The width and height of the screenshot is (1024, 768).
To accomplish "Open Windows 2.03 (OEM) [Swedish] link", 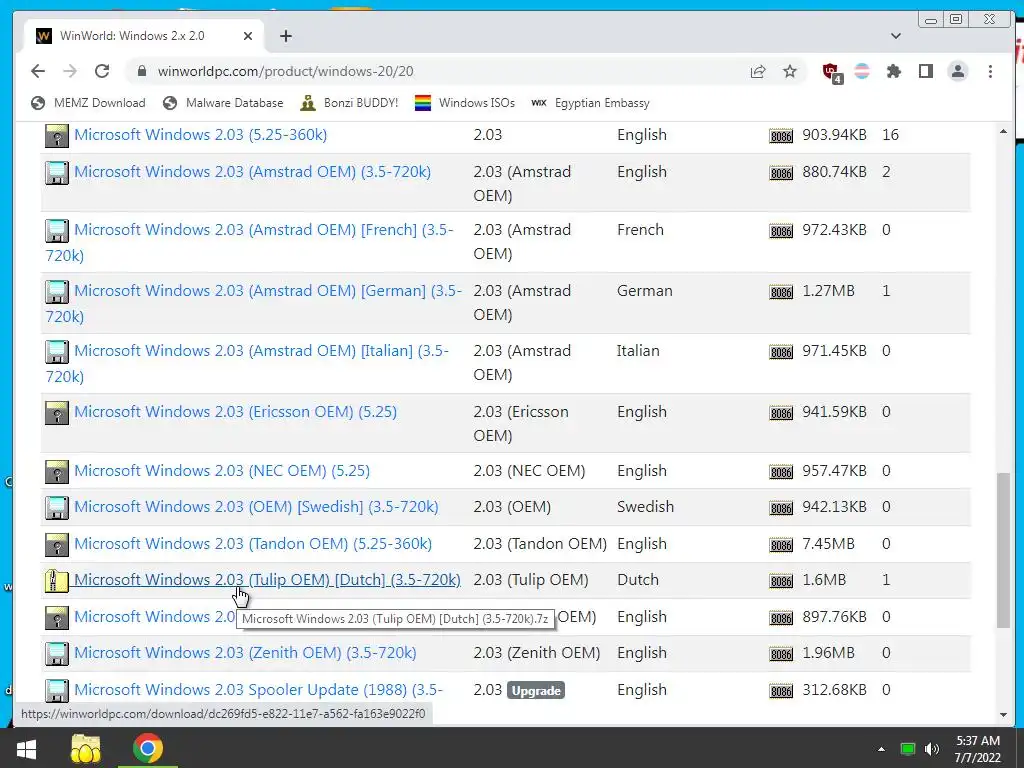I will point(256,507).
